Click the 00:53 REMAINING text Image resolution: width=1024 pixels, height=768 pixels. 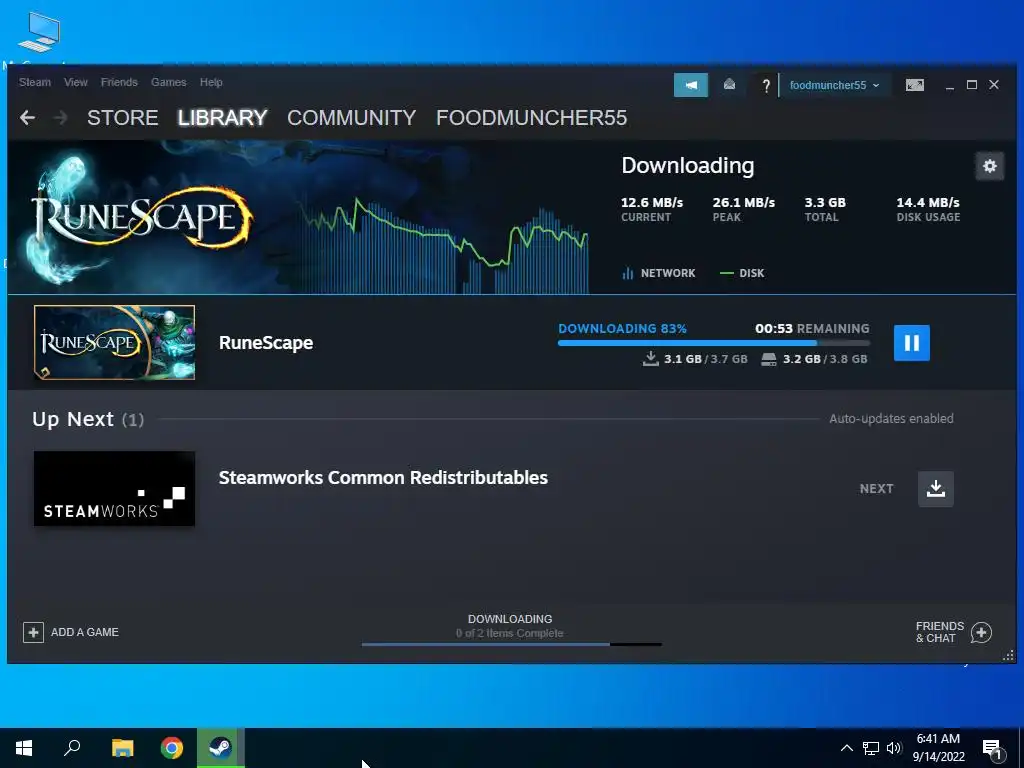point(812,328)
